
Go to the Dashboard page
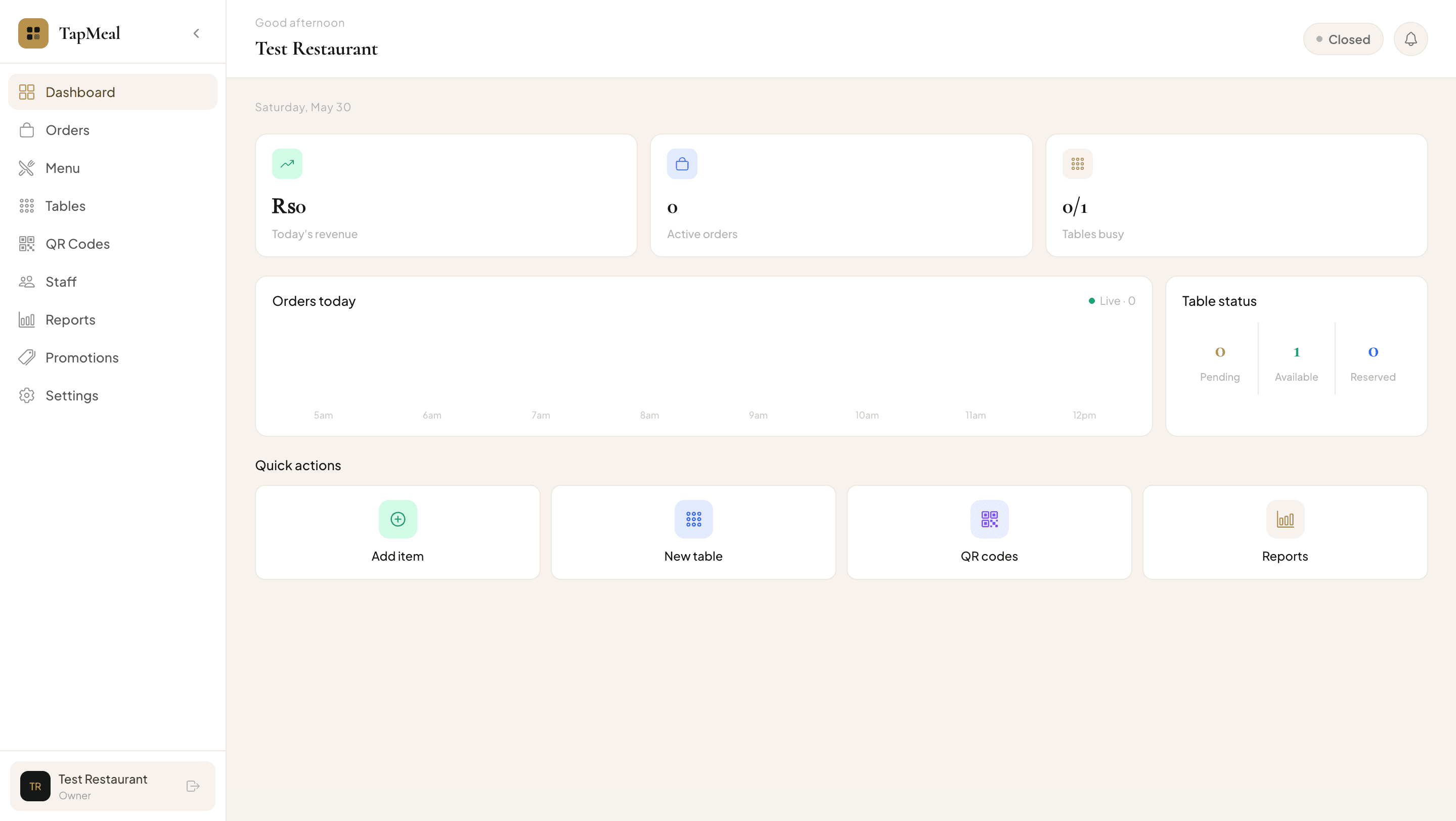tap(112, 92)
